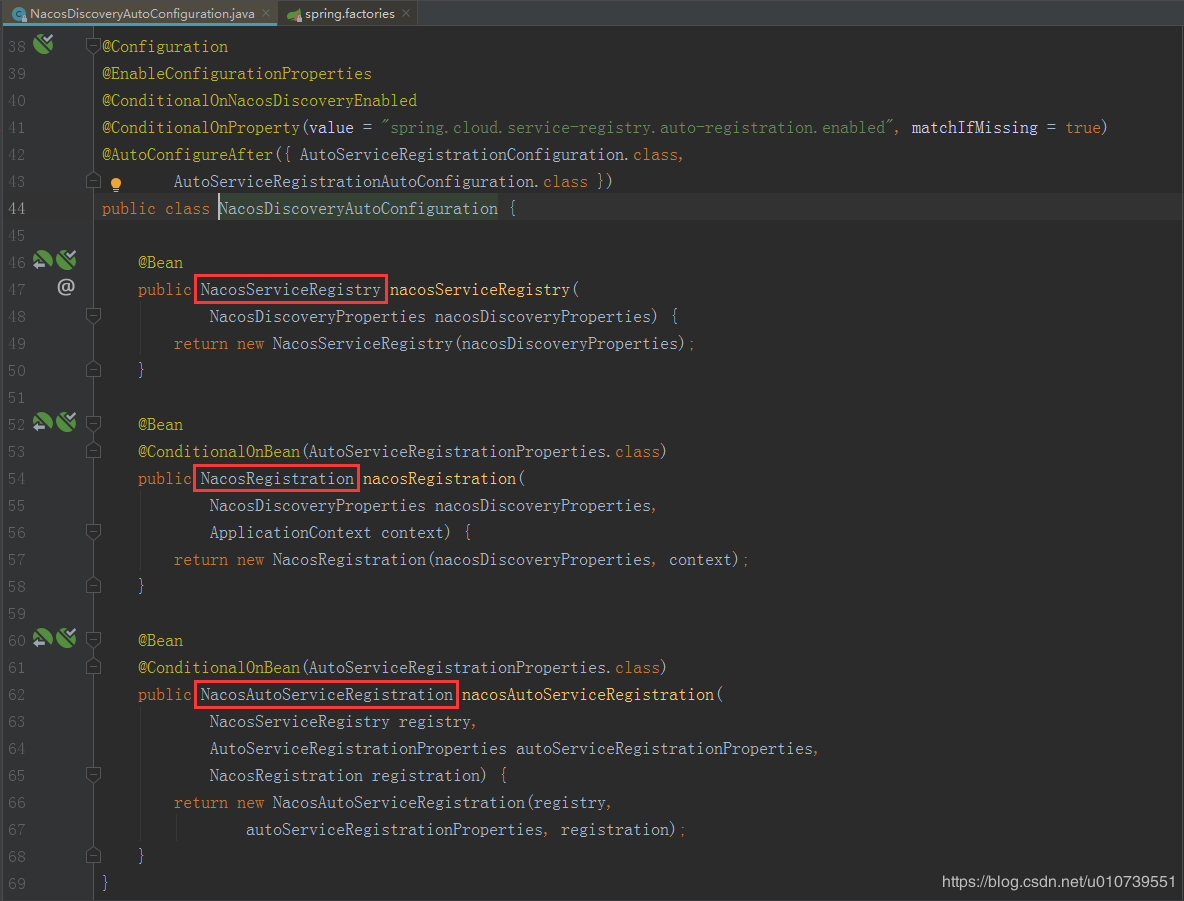Close the NacosDiscoveryAutoConfiguration.java tab
Viewport: 1184px width, 901px height.
coord(266,14)
